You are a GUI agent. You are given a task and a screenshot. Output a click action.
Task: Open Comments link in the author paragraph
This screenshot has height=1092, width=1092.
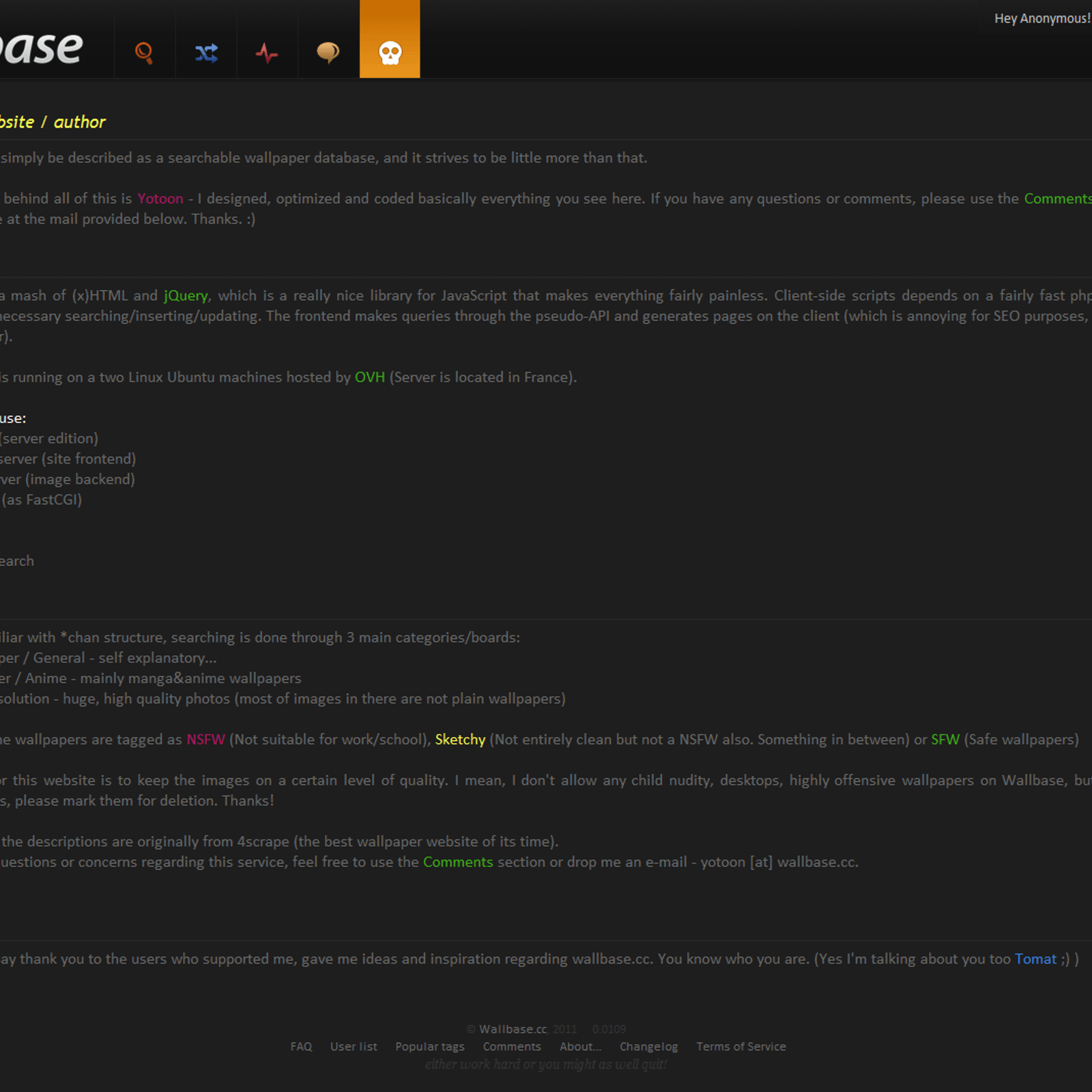(x=1057, y=199)
